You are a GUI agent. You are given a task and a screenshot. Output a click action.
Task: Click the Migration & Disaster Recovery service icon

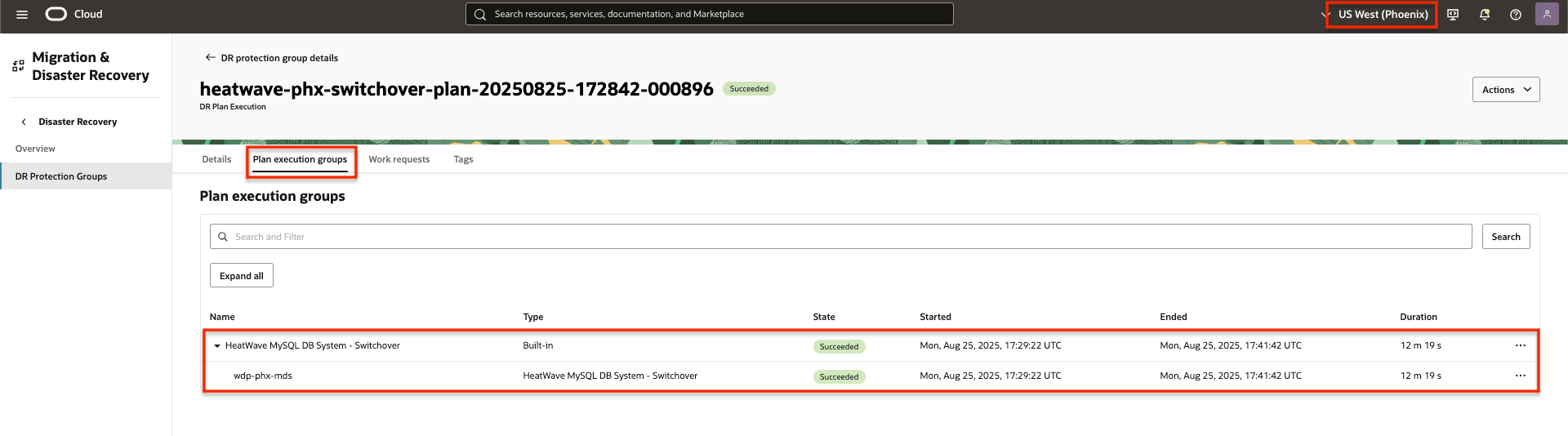tap(18, 66)
